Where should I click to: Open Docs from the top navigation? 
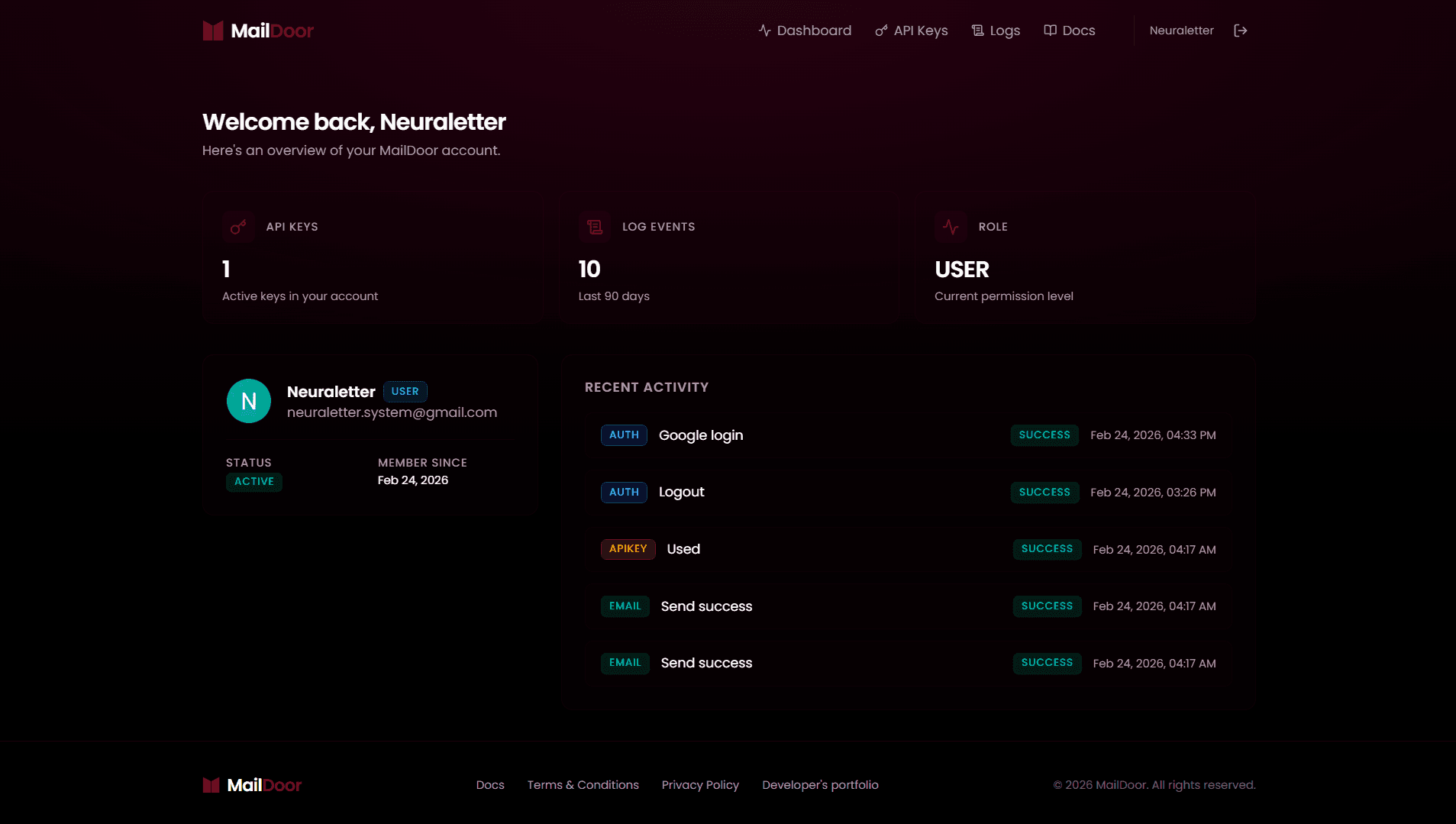(1070, 31)
